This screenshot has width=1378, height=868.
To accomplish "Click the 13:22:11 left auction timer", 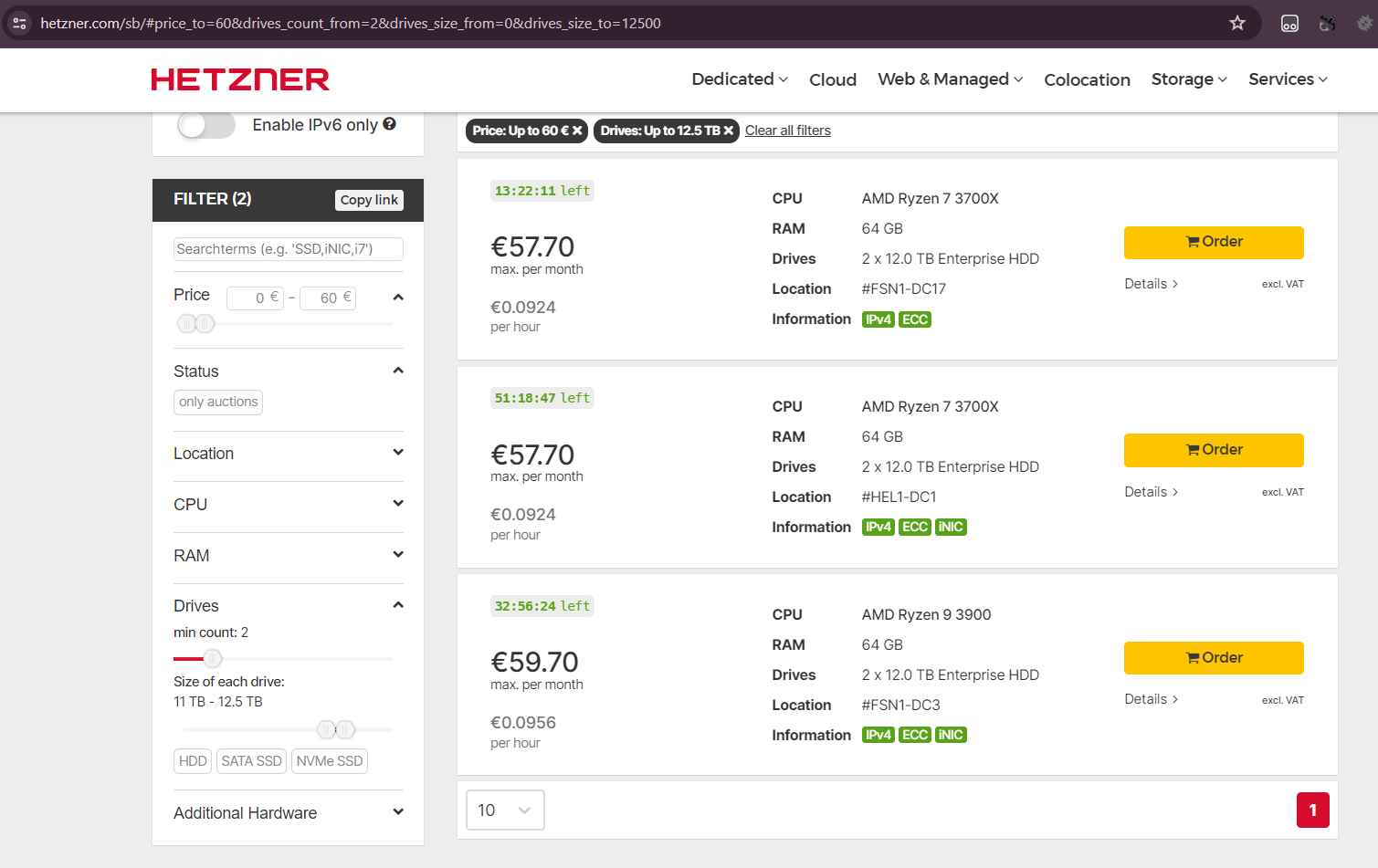I will [542, 191].
